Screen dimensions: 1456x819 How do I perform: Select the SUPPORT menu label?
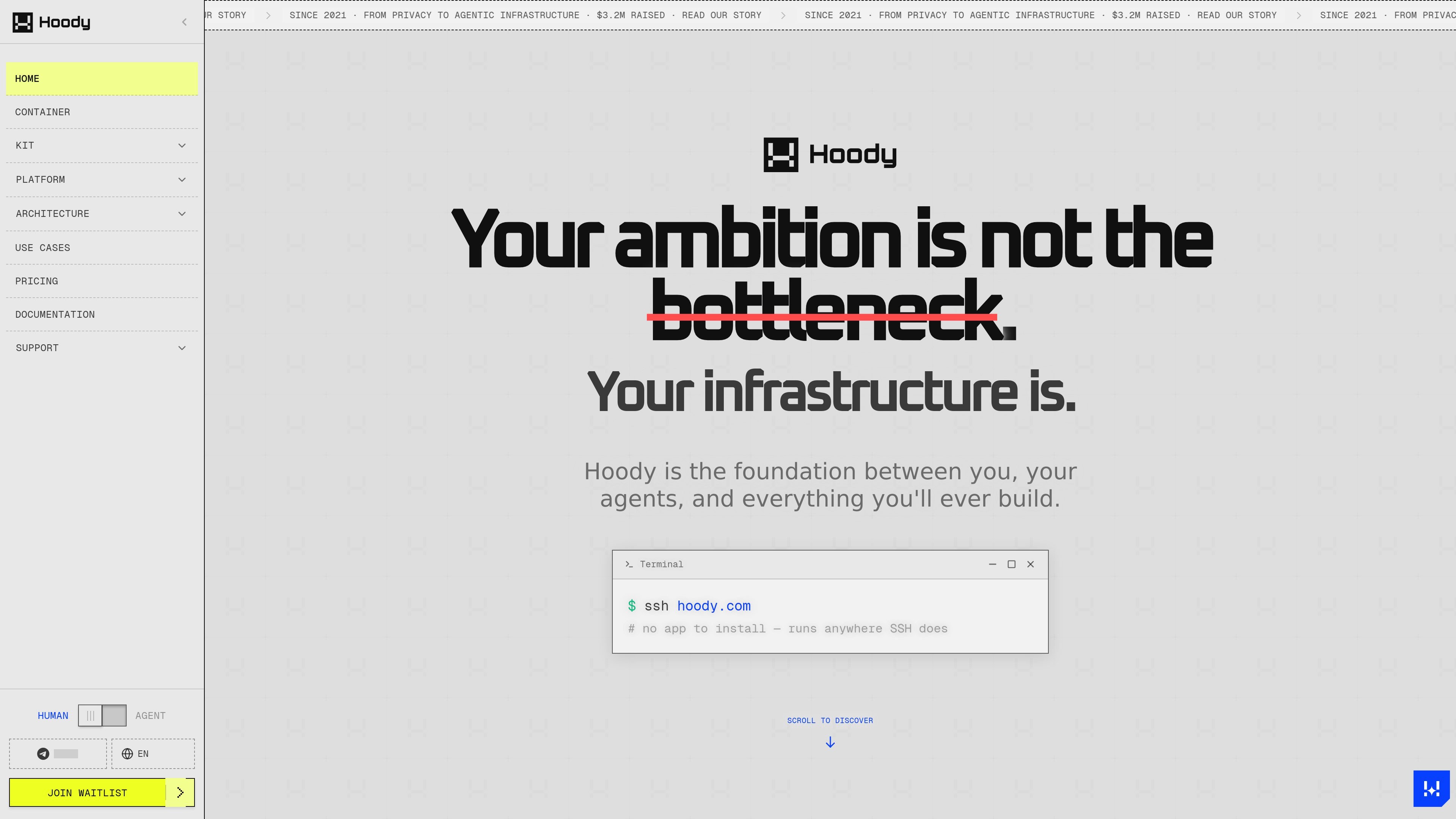pyautogui.click(x=37, y=348)
